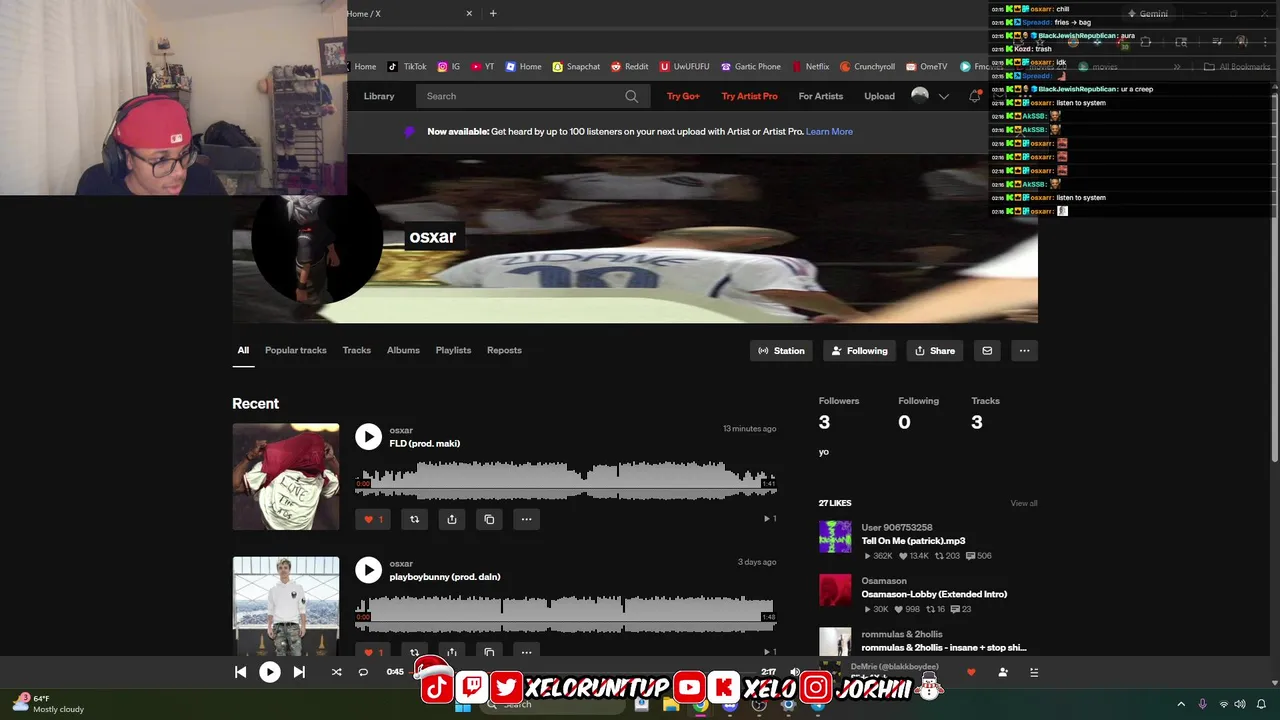
Task: Mute the player volume
Action: (x=795, y=672)
